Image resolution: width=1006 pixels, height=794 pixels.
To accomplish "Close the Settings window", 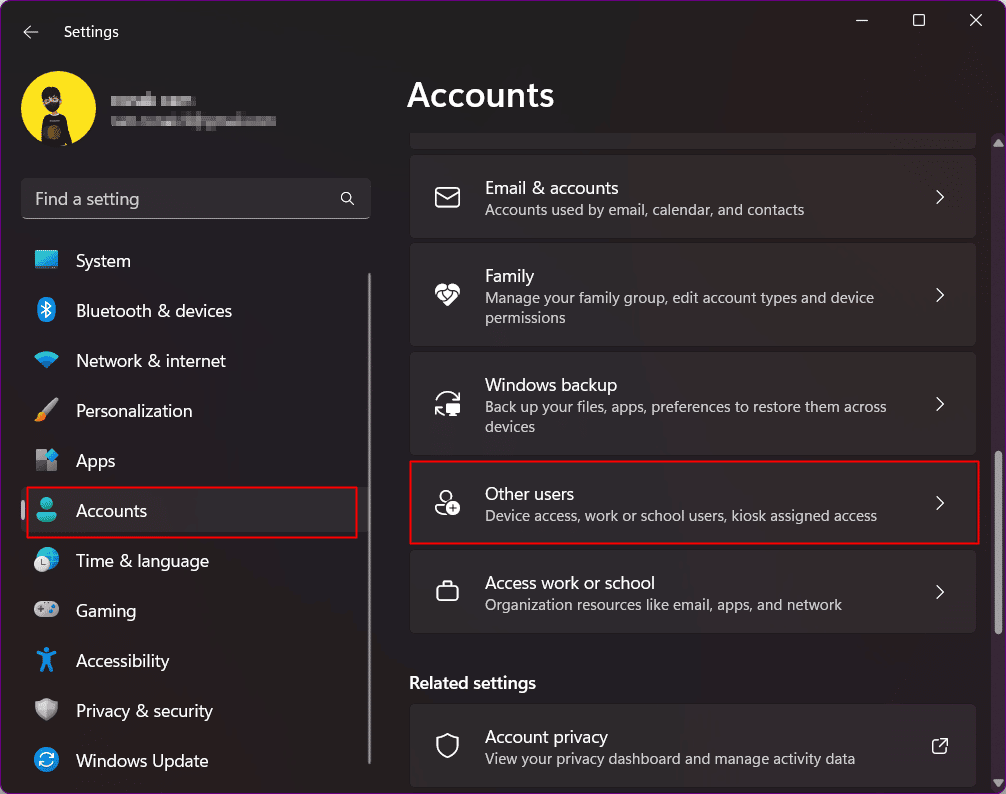I will (x=976, y=21).
